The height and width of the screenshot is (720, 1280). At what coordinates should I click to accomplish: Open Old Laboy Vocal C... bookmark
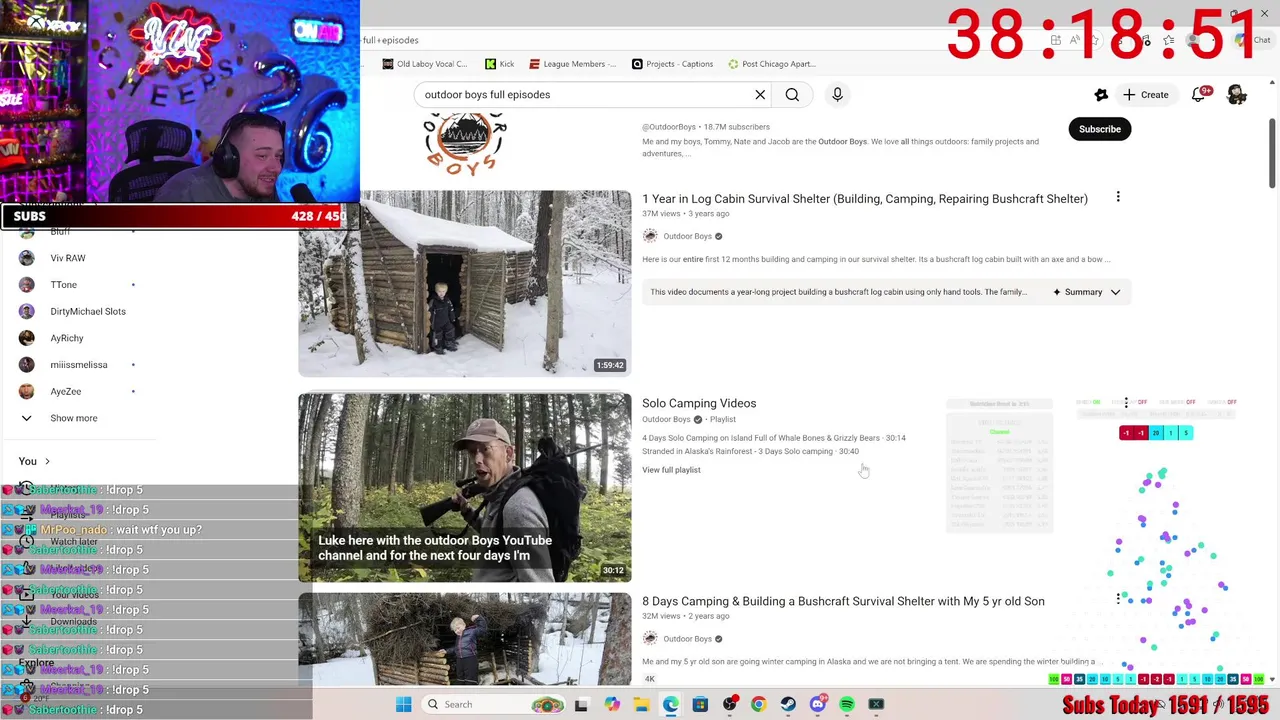point(425,64)
